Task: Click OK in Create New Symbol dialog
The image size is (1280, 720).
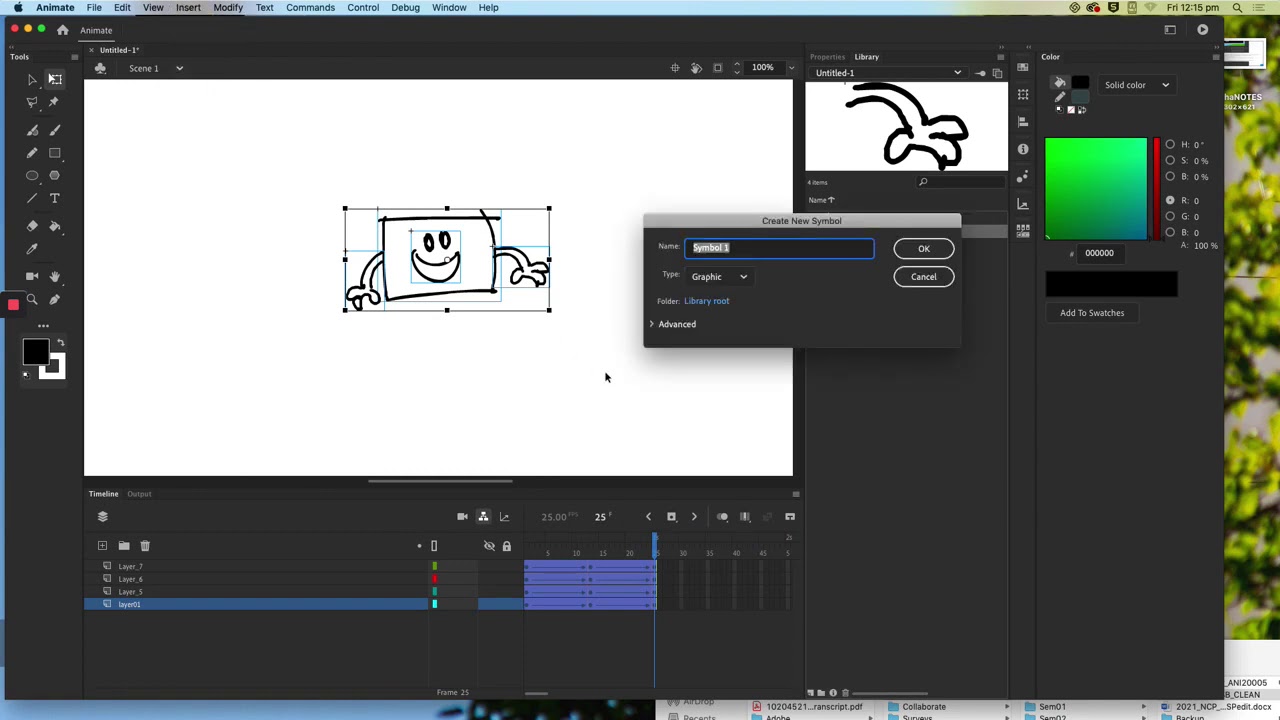Action: click(924, 249)
